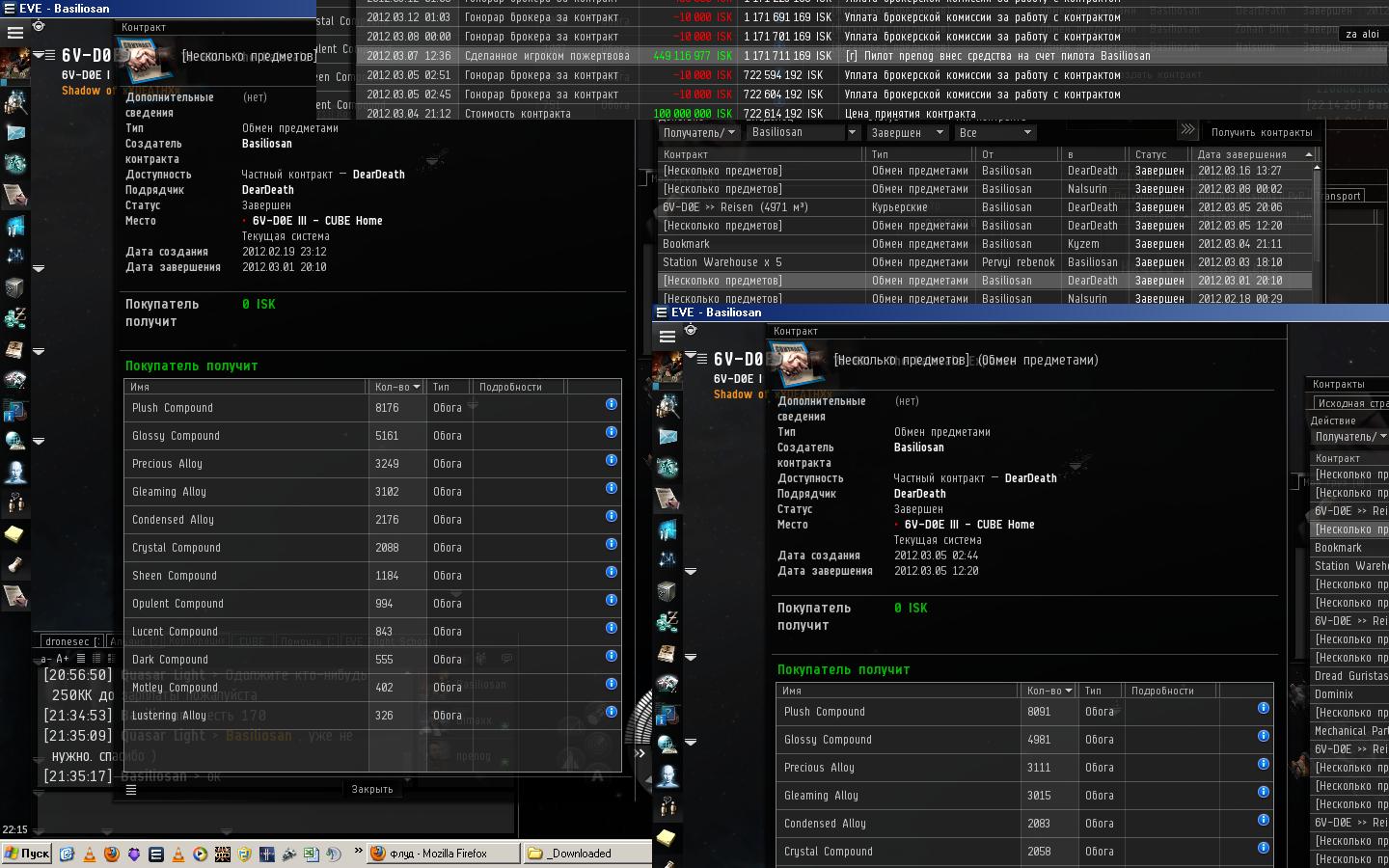Show info for Crystal Compound 2088 row
This screenshot has height=868, width=1389.
612,544
